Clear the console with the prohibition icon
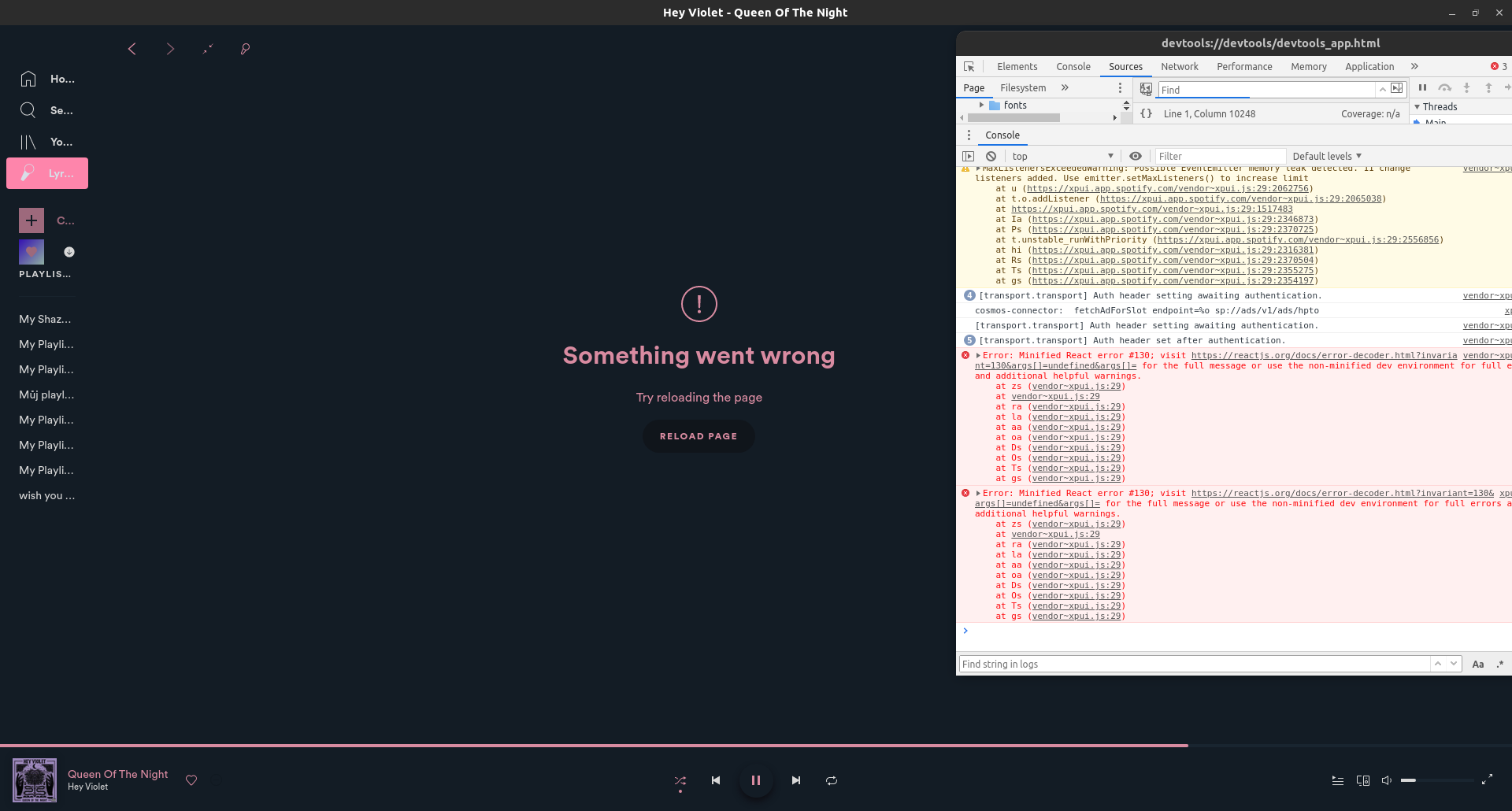This screenshot has width=1512, height=811. point(991,156)
